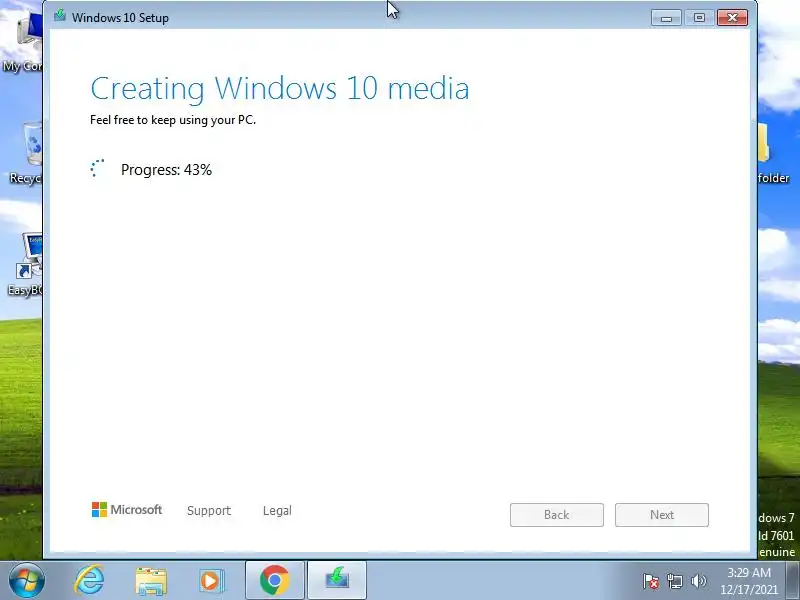This screenshot has width=800, height=600.
Task: Close the Windows 10 Setup window
Action: [732, 18]
